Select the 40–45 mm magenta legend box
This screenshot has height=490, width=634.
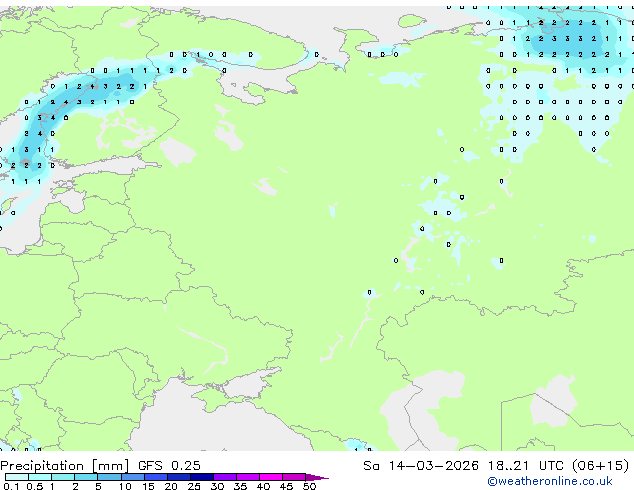tap(271, 477)
